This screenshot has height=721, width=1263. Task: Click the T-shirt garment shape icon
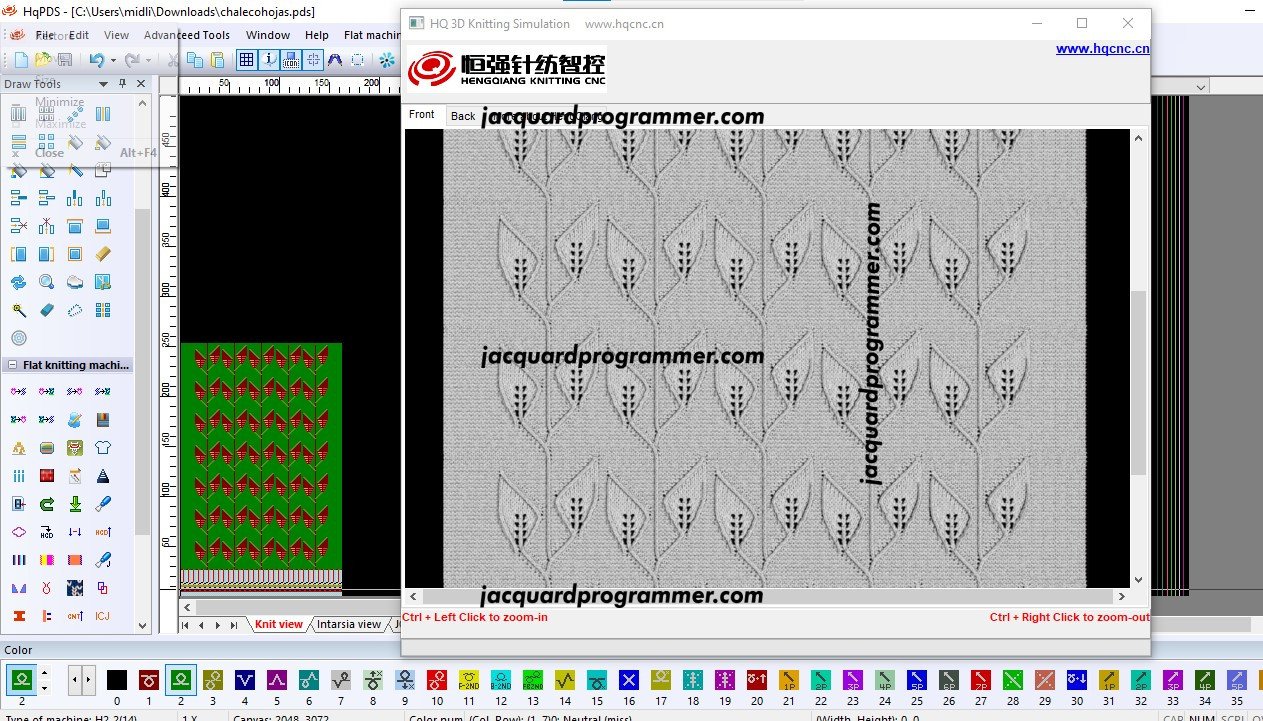(102, 447)
